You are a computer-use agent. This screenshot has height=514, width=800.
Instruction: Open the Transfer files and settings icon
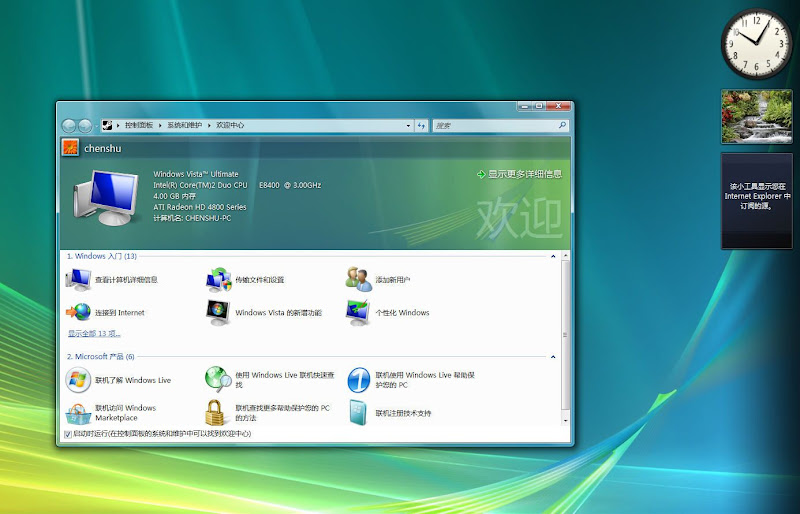pyautogui.click(x=219, y=280)
